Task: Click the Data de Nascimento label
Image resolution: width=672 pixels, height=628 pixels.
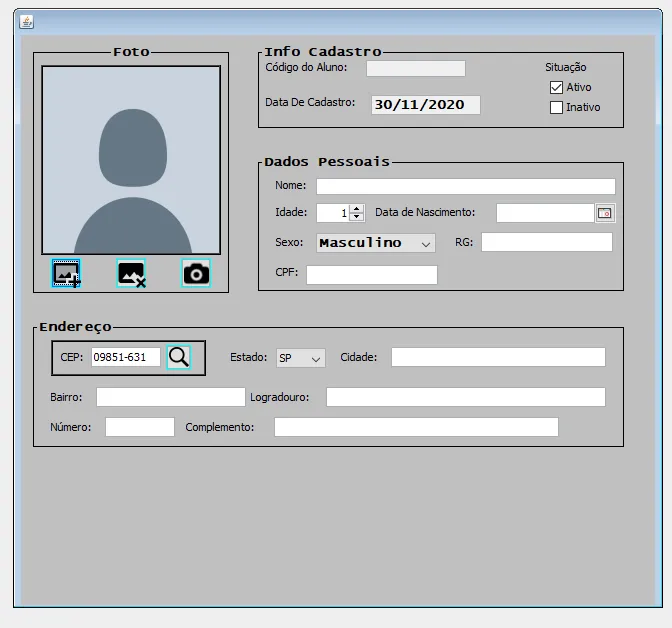Action: 425,213
